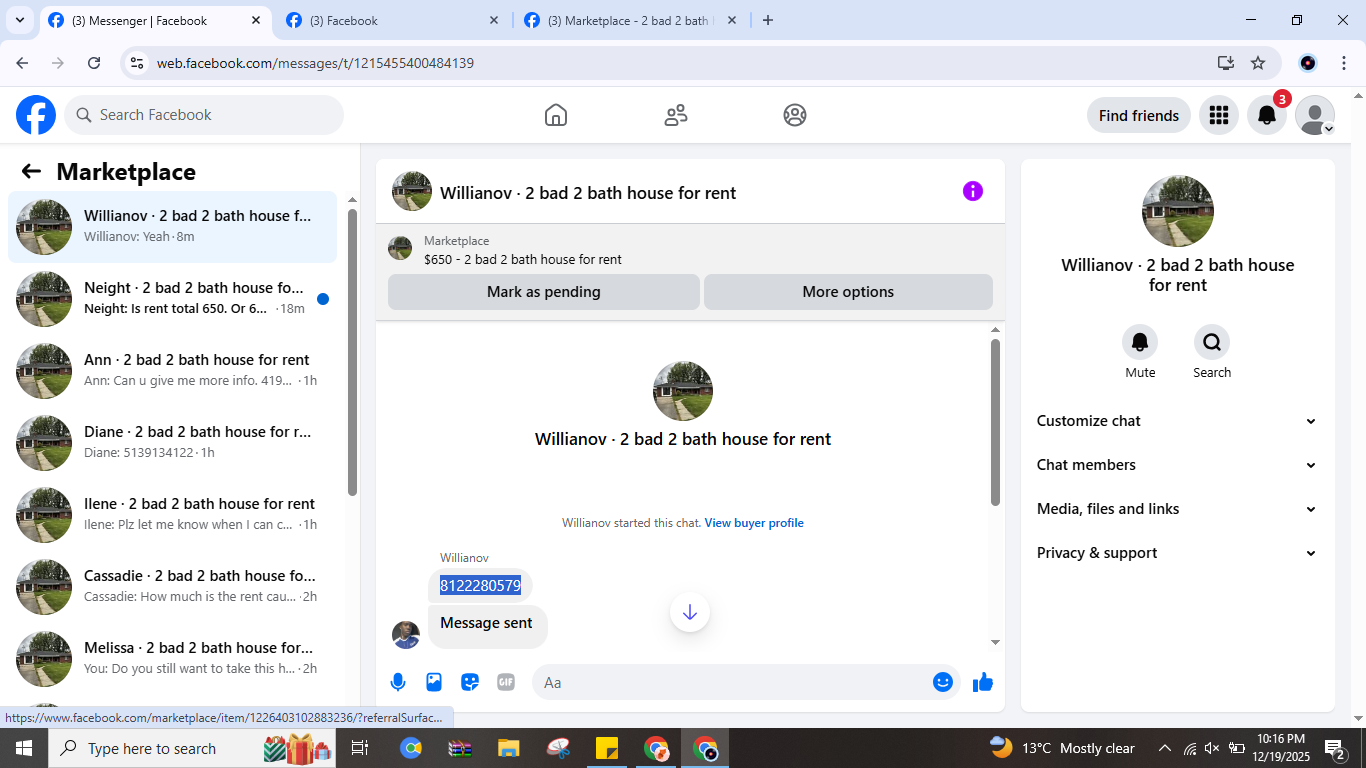The width and height of the screenshot is (1366, 768).
Task: Click the browser address bar URL
Action: tap(315, 63)
